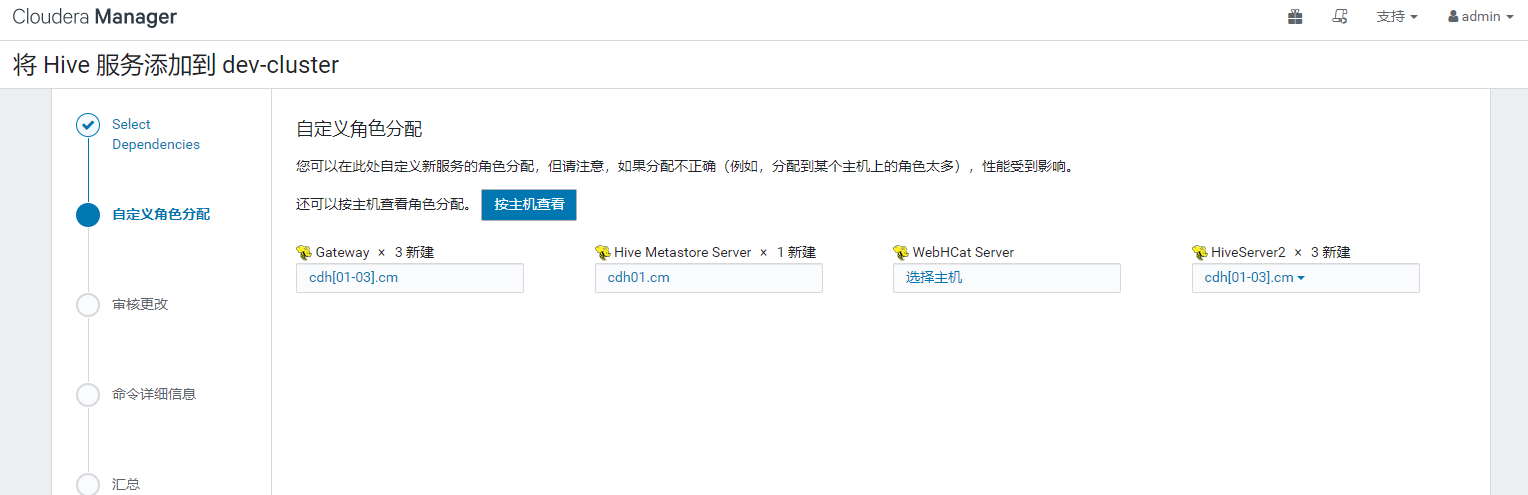This screenshot has width=1528, height=495.
Task: Click 选择主机 for WebHCat Server
Action: 1007,278
